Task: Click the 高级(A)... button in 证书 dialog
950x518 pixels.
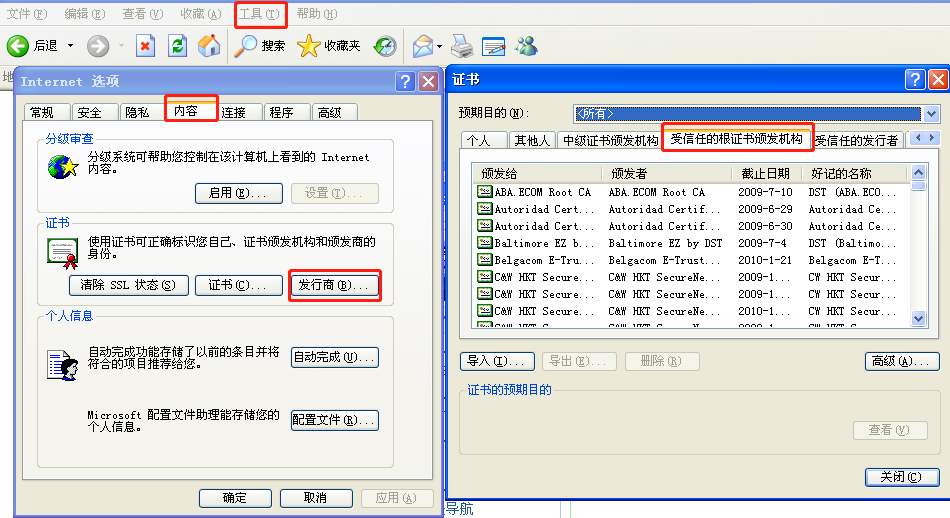Action: 902,361
